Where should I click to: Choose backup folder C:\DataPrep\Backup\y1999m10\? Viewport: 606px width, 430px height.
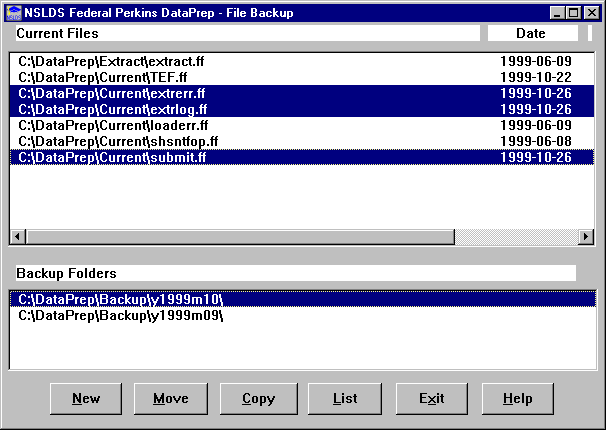pyautogui.click(x=303, y=299)
